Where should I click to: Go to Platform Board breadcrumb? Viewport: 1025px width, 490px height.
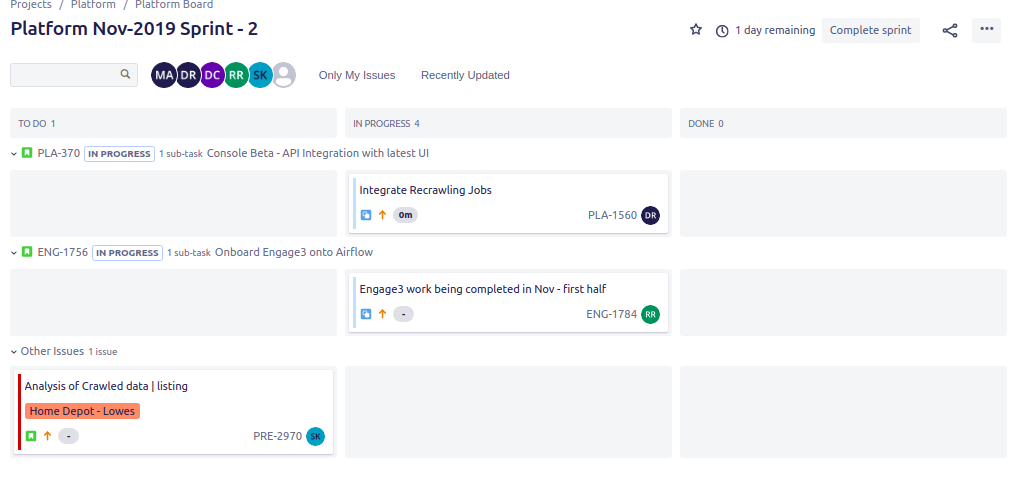(x=174, y=5)
